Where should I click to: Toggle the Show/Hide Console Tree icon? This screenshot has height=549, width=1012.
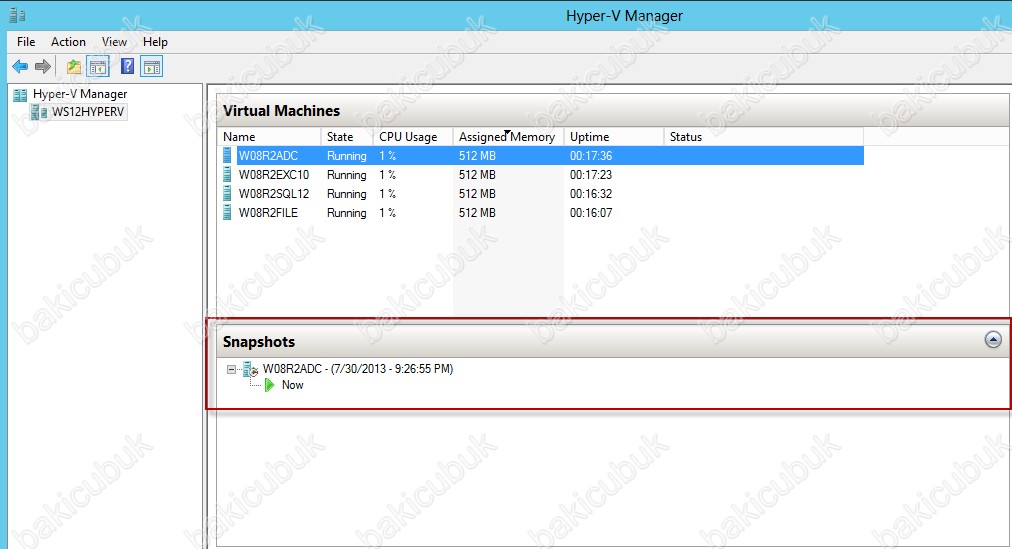point(98,66)
